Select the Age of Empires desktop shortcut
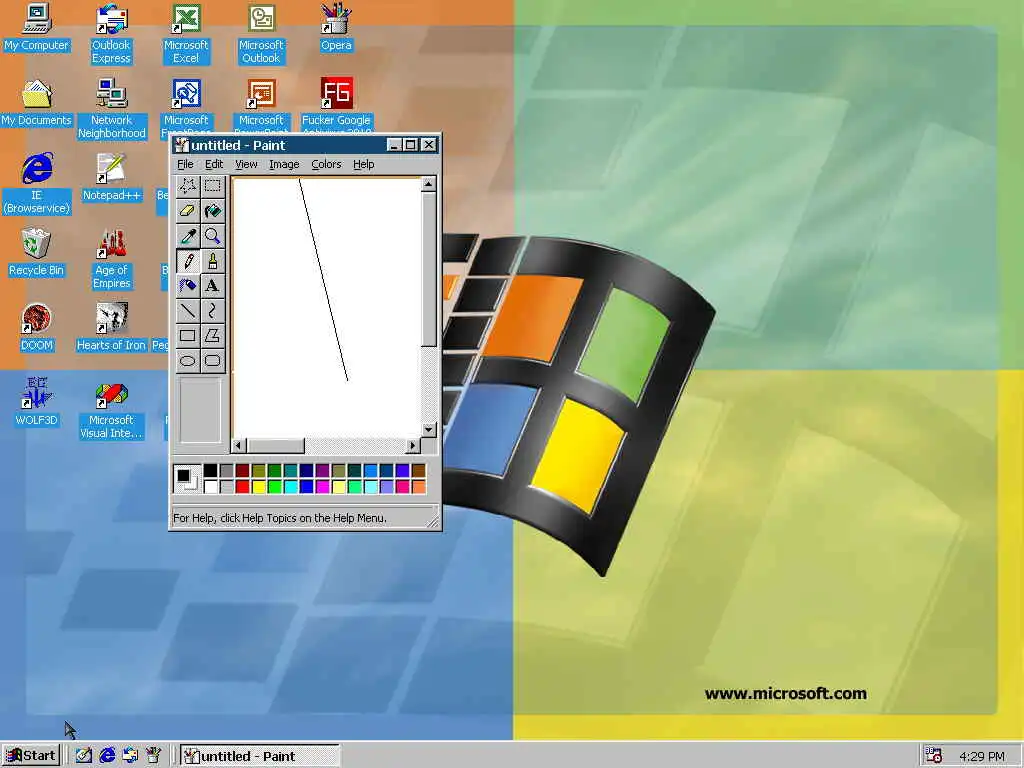The height and width of the screenshot is (768, 1024). [x=112, y=259]
